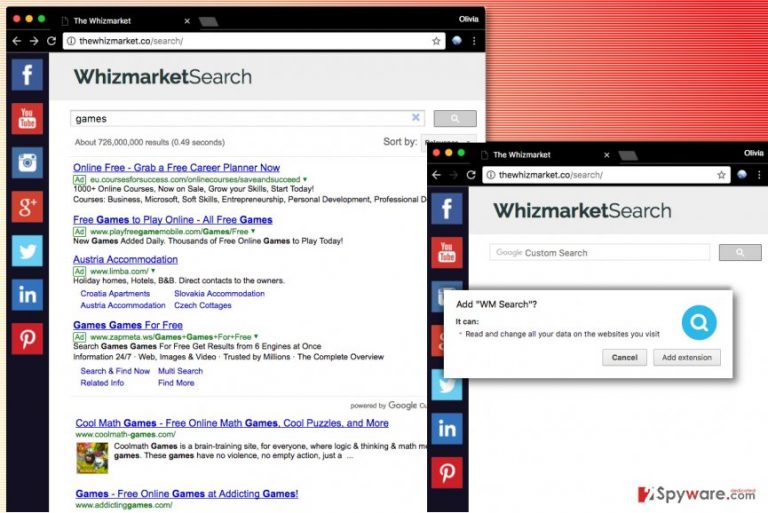Open Instagram icon in left window sidebar
This screenshot has width=768, height=513.
click(27, 162)
